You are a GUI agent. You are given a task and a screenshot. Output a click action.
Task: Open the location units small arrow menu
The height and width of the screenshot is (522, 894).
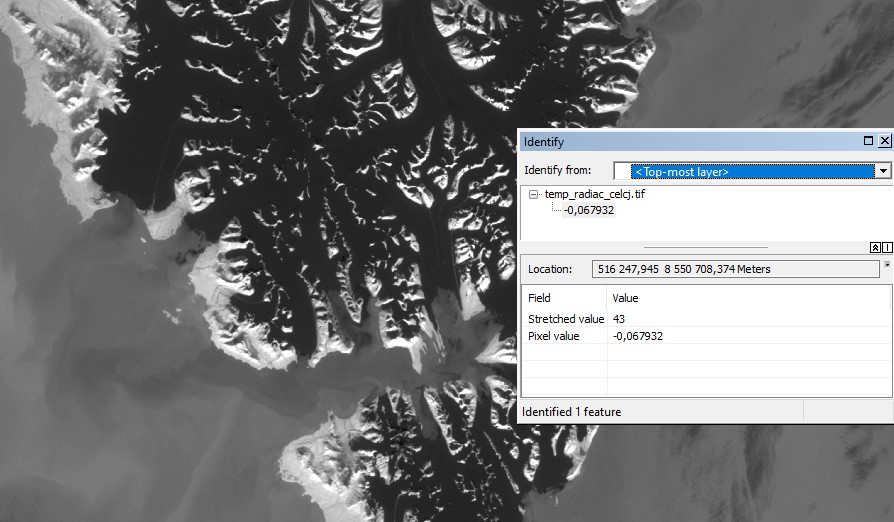(x=887, y=266)
